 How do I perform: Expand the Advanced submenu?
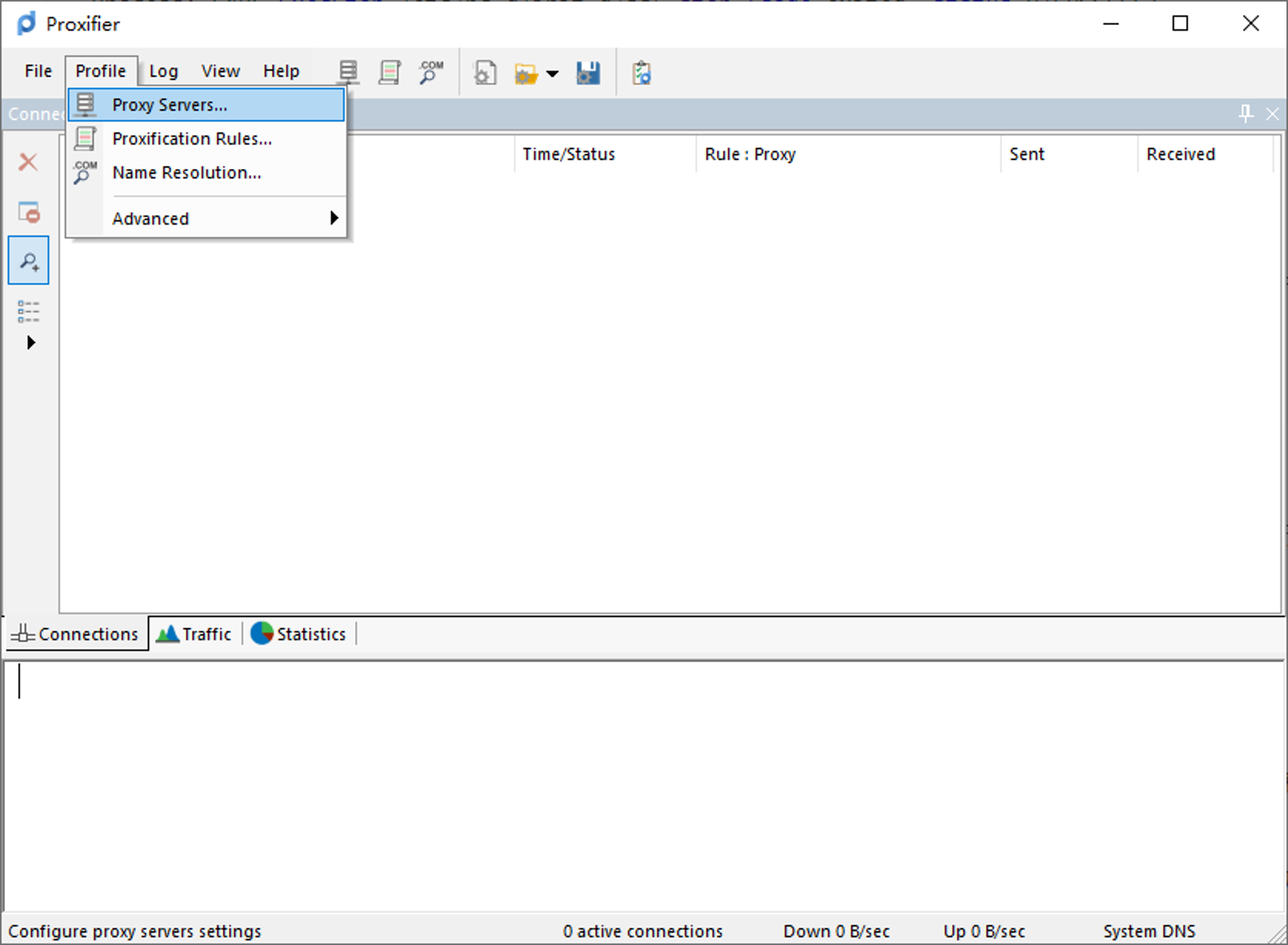pos(206,218)
